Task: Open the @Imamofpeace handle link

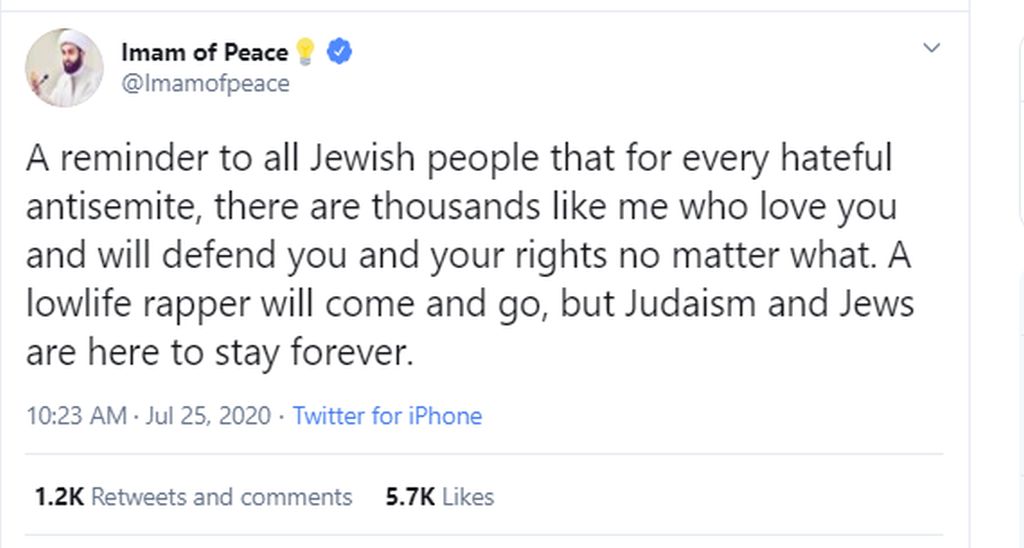Action: coord(205,84)
